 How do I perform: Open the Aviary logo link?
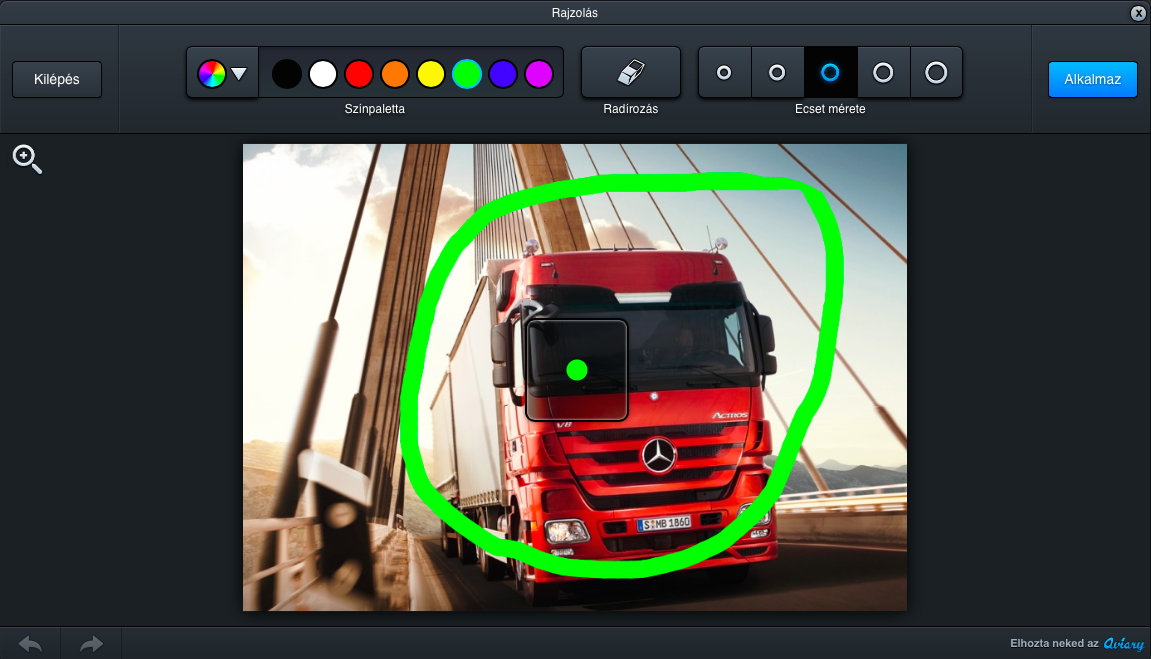(x=1123, y=644)
